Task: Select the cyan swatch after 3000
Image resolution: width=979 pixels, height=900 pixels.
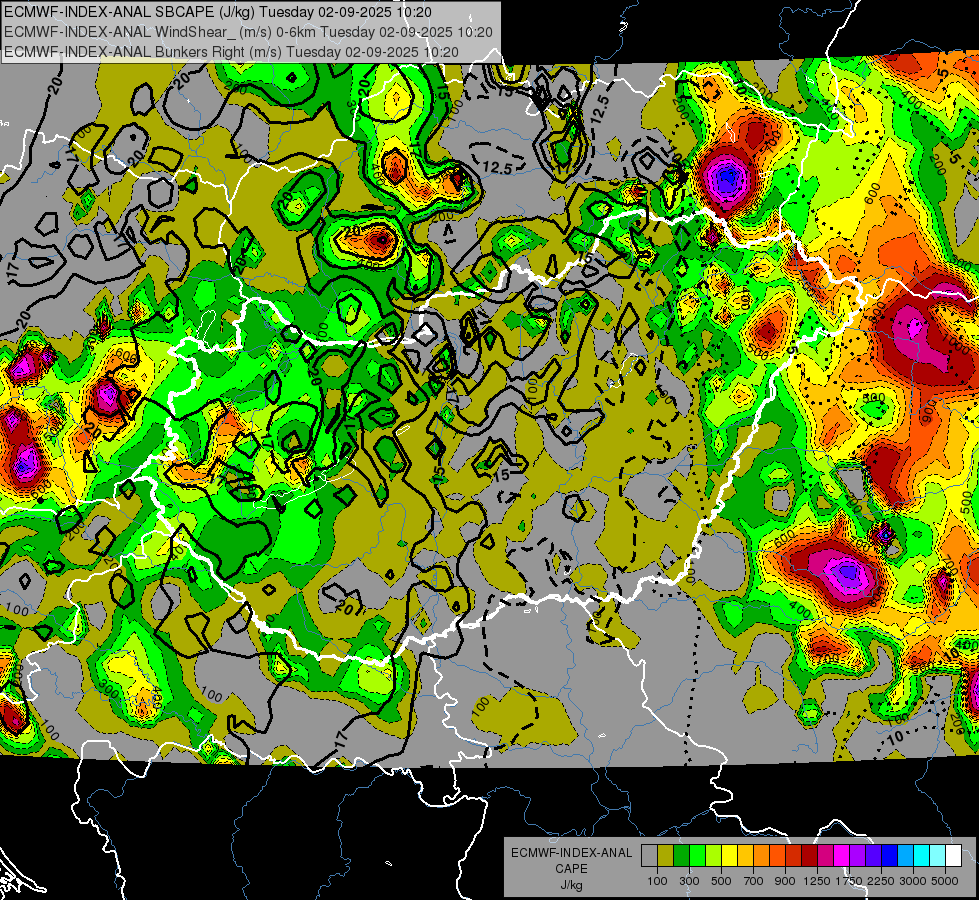Action: click(922, 856)
